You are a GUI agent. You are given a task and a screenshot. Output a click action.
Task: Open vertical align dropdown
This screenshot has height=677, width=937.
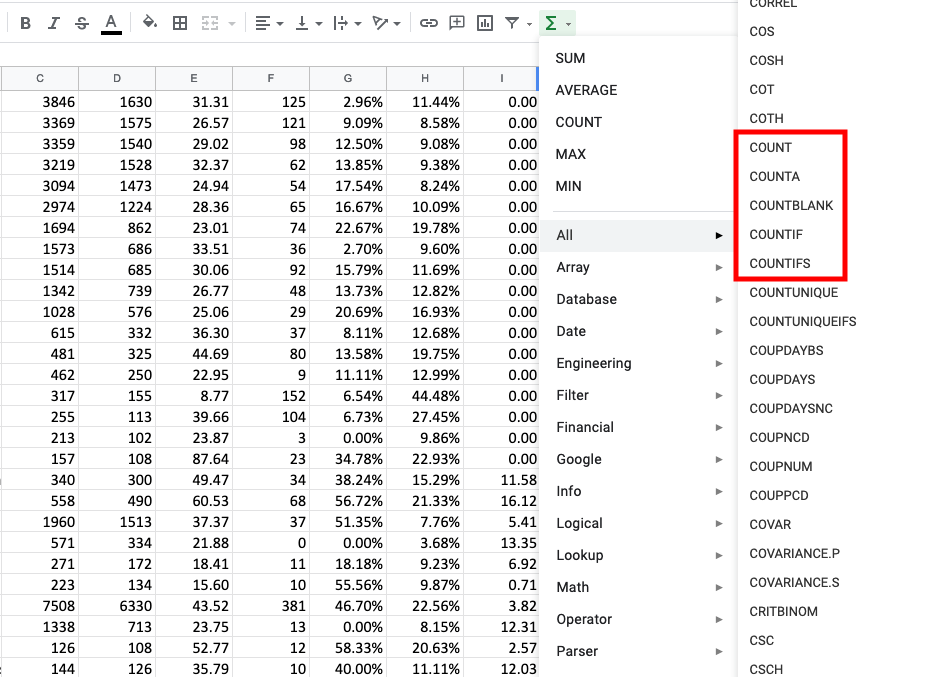click(x=309, y=23)
